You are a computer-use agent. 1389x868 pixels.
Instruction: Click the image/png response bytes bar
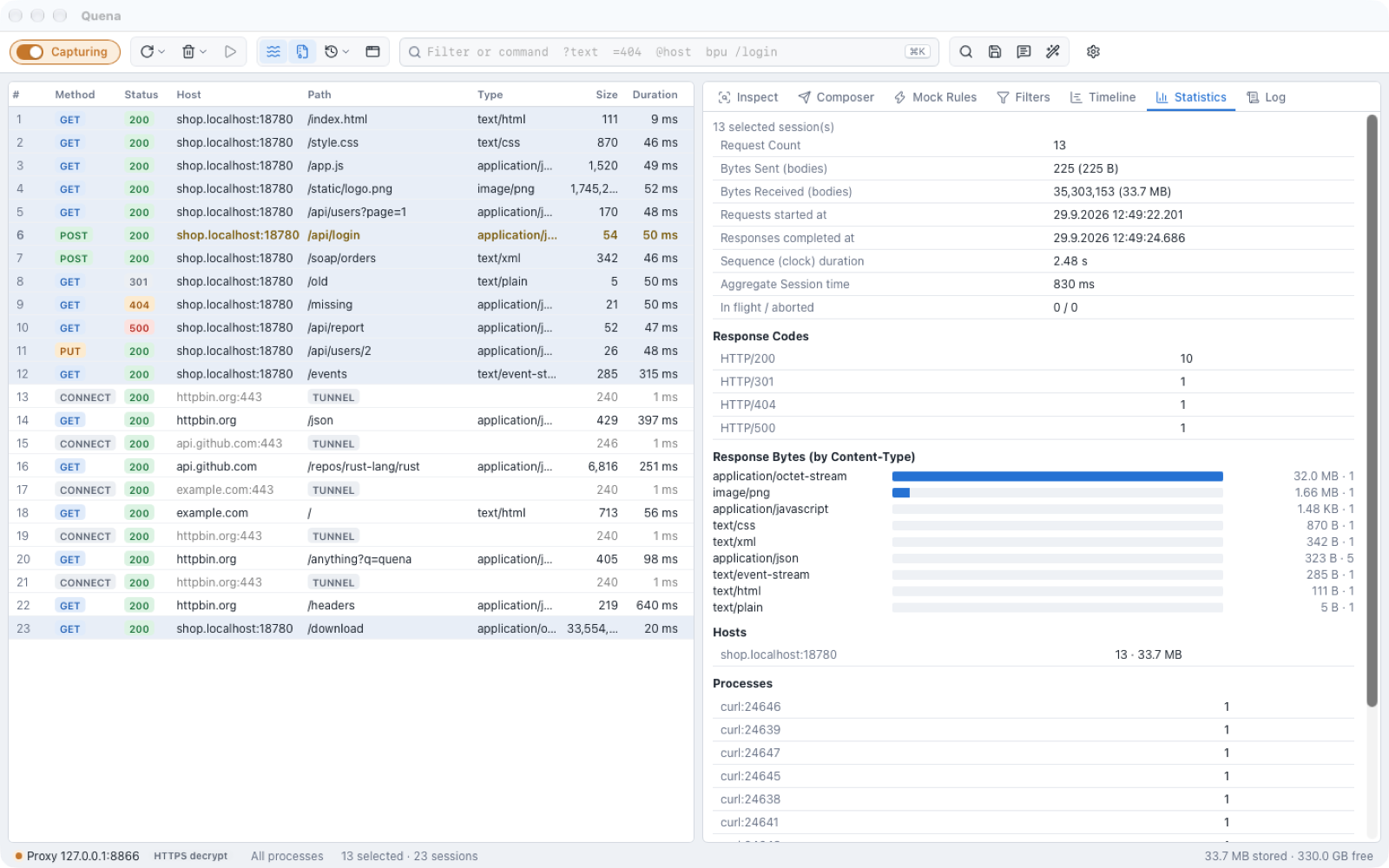pos(1057,493)
